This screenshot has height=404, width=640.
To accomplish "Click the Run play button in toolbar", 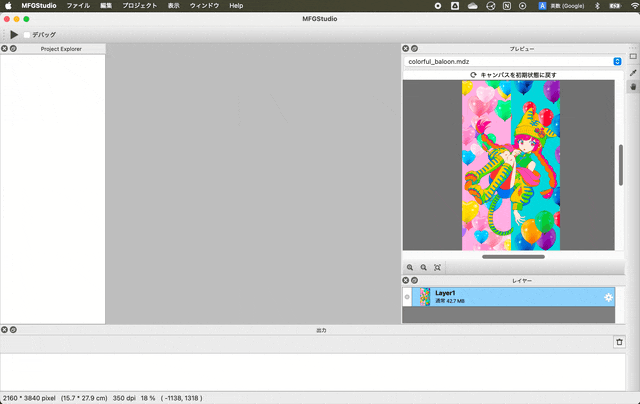I will (13, 34).
